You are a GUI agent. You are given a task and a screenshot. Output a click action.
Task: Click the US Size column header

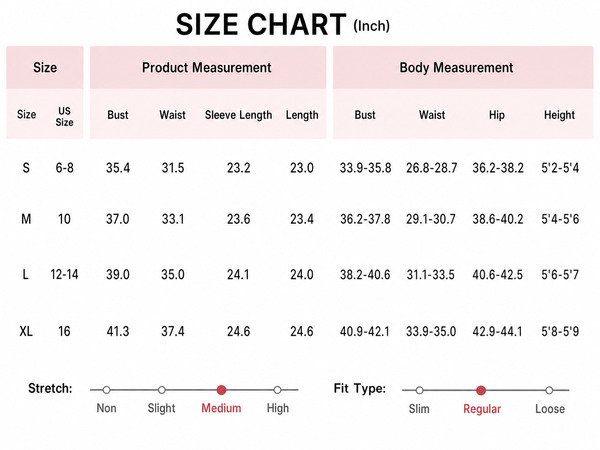pos(64,116)
